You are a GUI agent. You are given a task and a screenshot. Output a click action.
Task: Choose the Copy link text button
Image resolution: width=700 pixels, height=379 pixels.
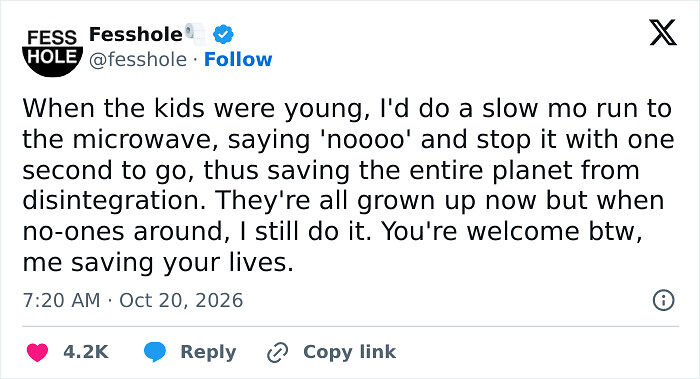coord(349,352)
